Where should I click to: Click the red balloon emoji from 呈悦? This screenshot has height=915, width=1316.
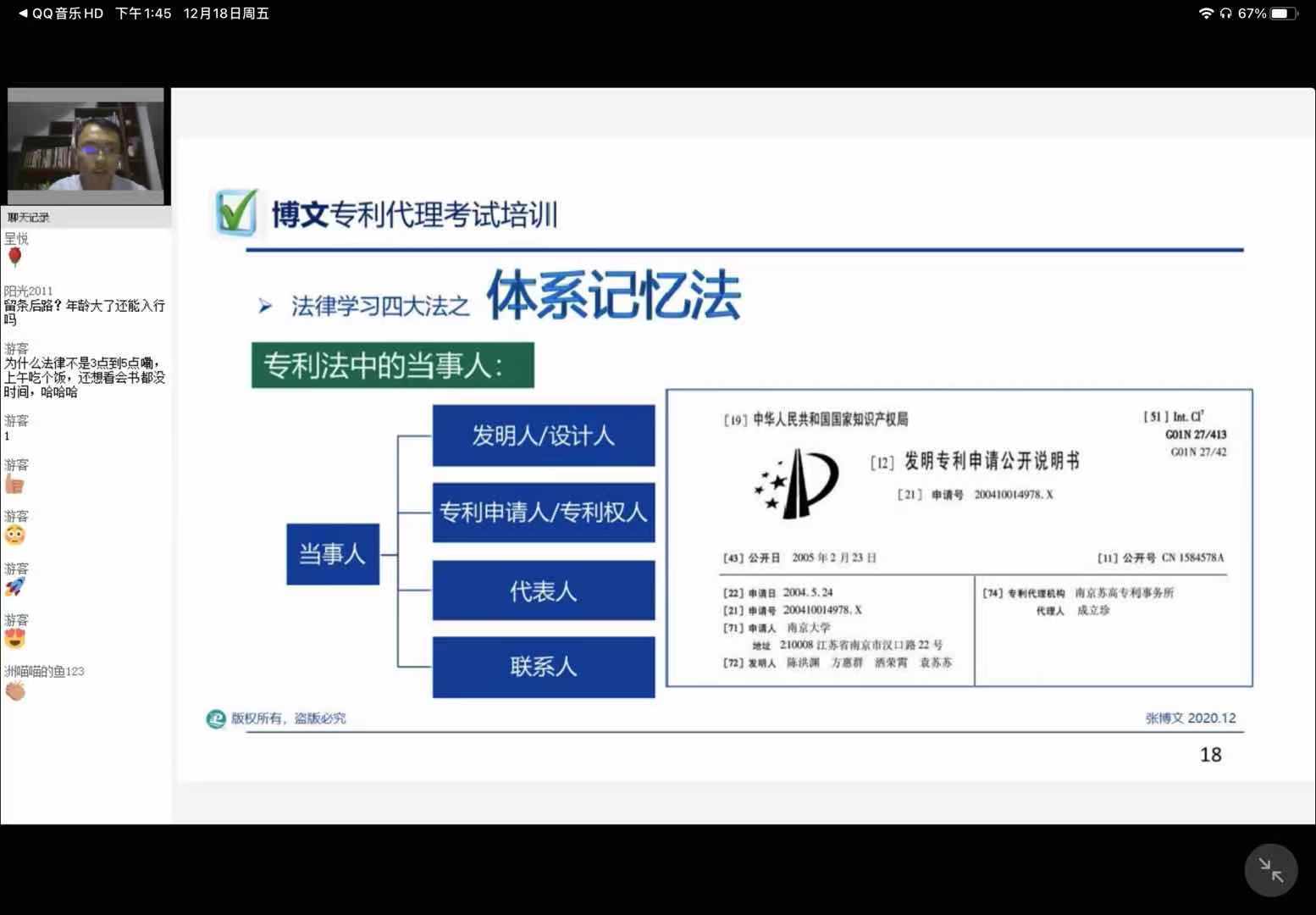tap(14, 257)
